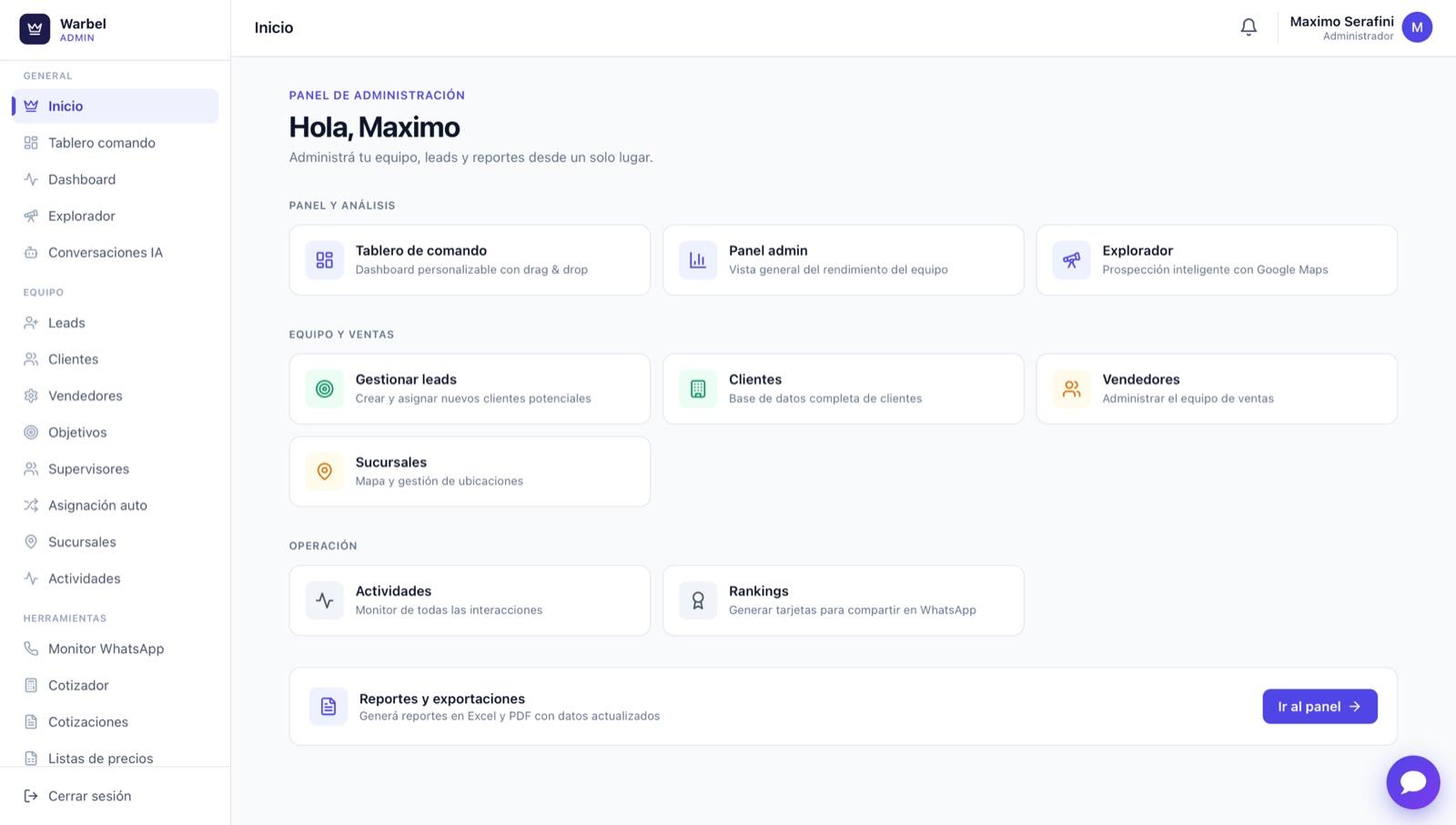Click the Cotizador calculator icon
The width and height of the screenshot is (1456, 825).
(31, 685)
